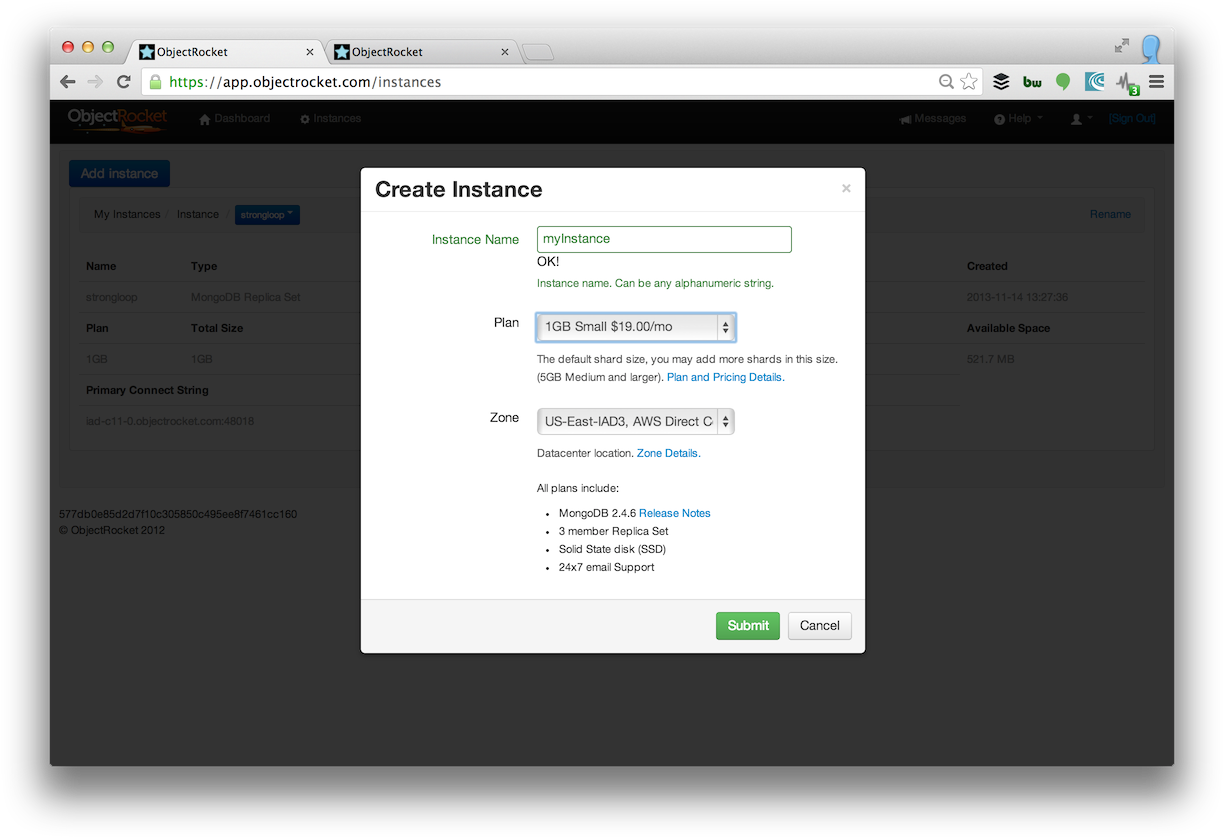Open the Zone dropdown

pos(636,421)
